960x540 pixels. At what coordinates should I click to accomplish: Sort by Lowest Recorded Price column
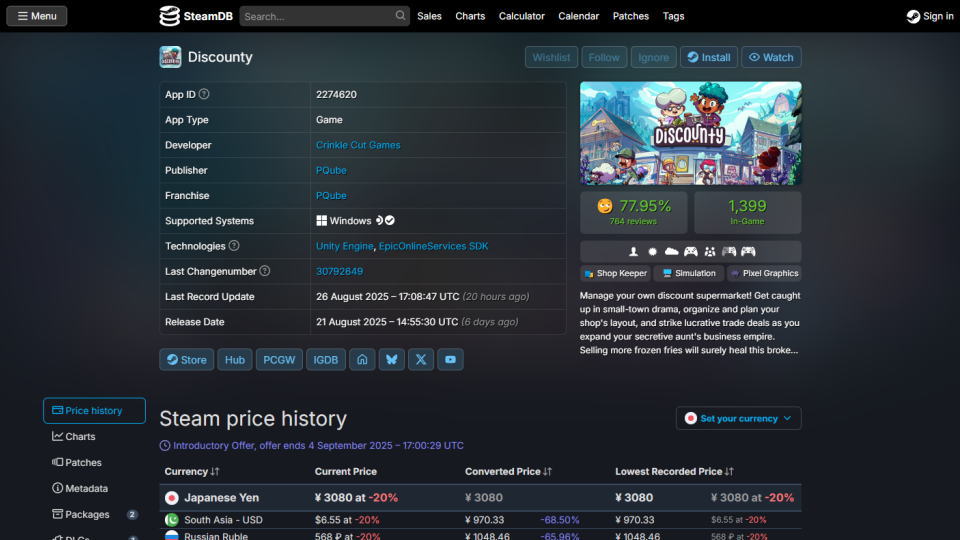[674, 471]
